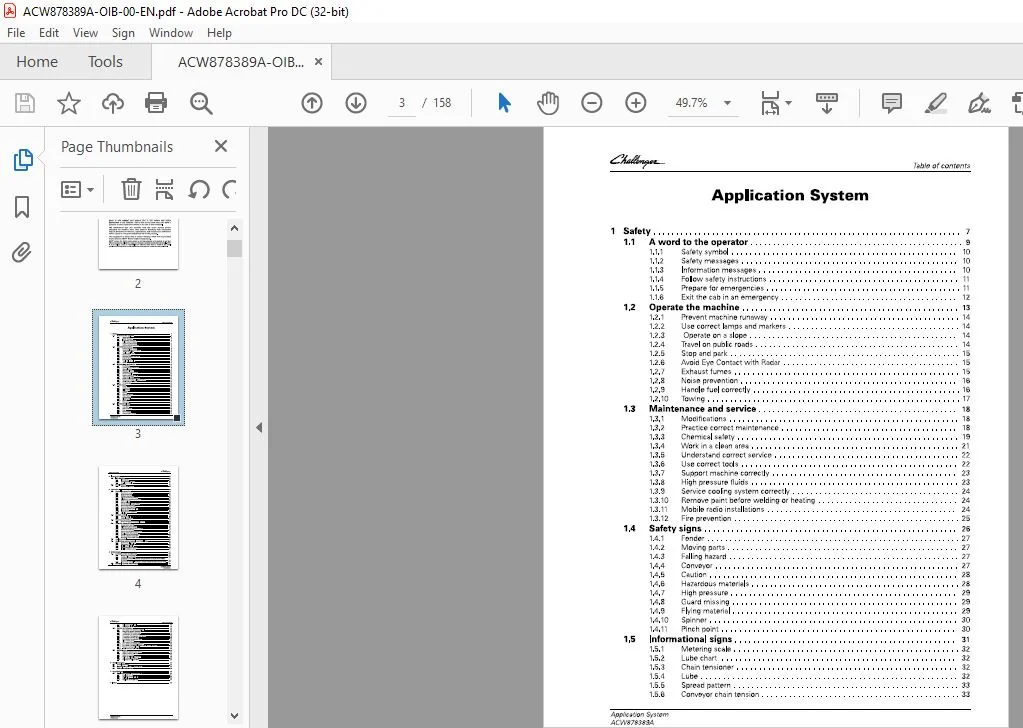Upload file to cloud icon
1023x728 pixels.
tap(113, 103)
